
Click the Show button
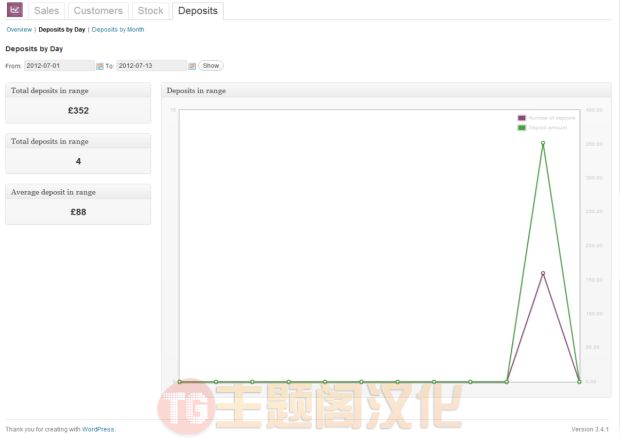pos(211,66)
